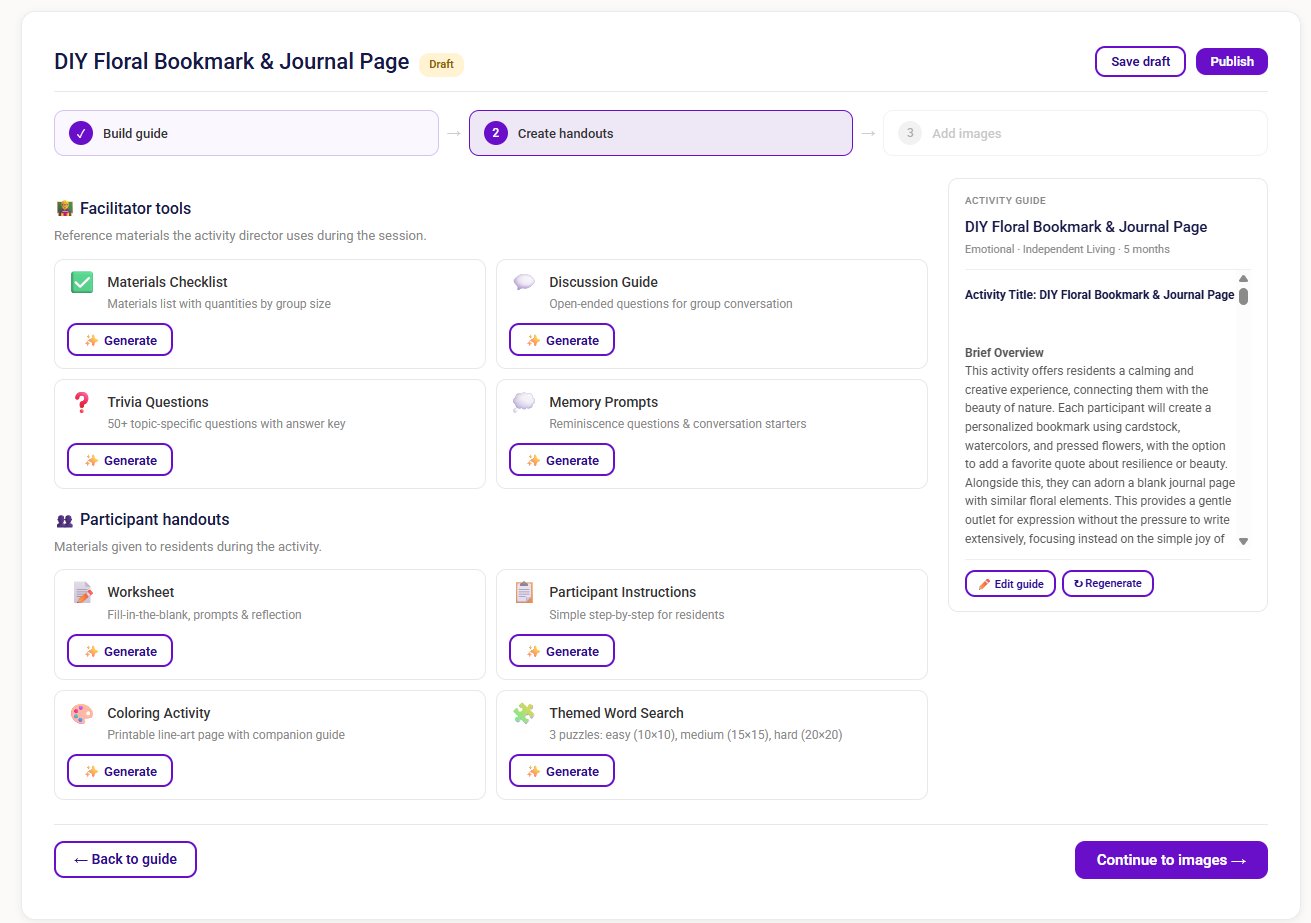Save the current draft
The width and height of the screenshot is (1311, 923).
click(x=1139, y=61)
